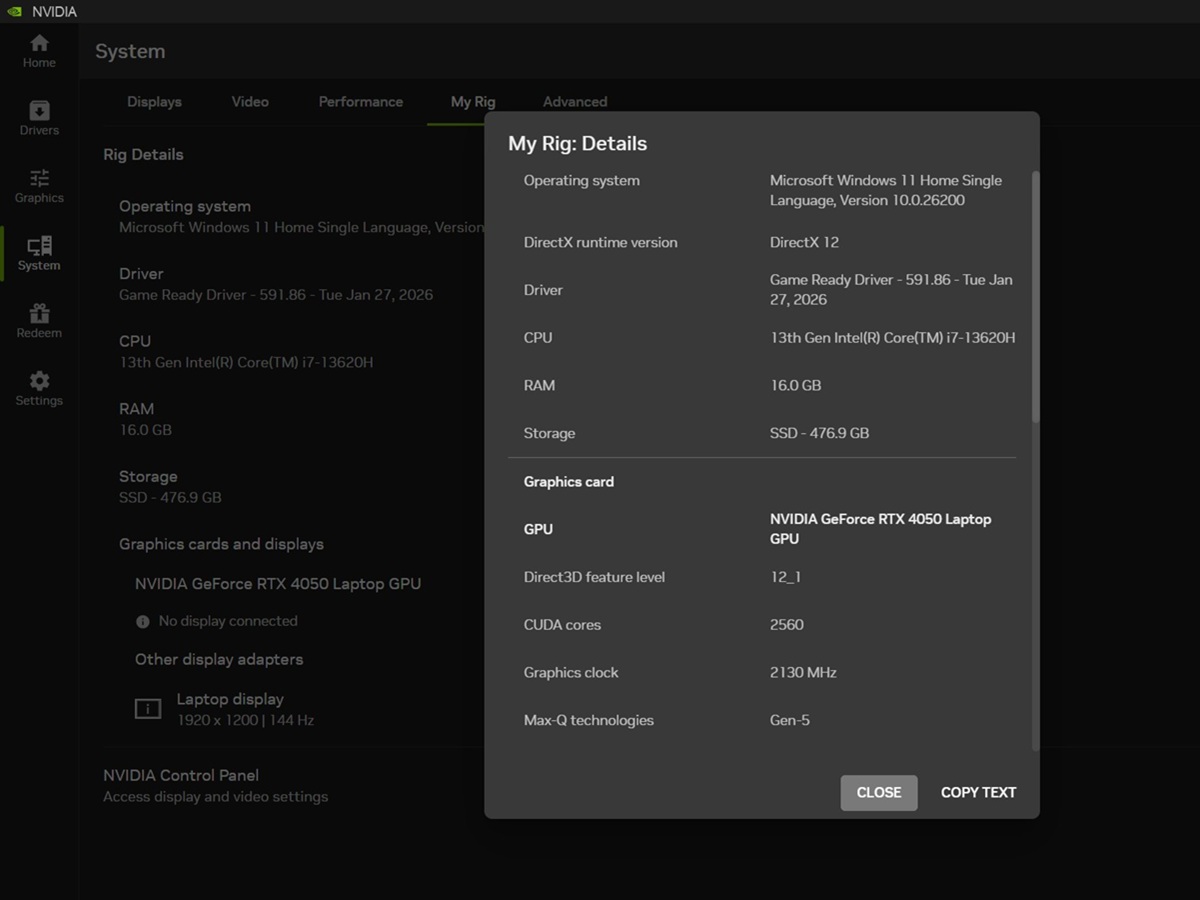Viewport: 1200px width, 900px height.
Task: Click the CUDA cores value 2560
Action: pyautogui.click(x=787, y=625)
